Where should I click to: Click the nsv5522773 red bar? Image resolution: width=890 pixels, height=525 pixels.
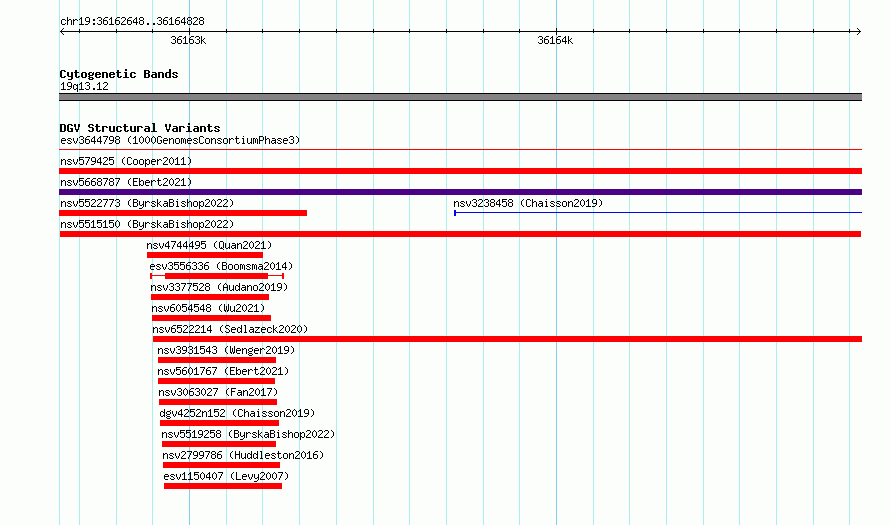(183, 213)
